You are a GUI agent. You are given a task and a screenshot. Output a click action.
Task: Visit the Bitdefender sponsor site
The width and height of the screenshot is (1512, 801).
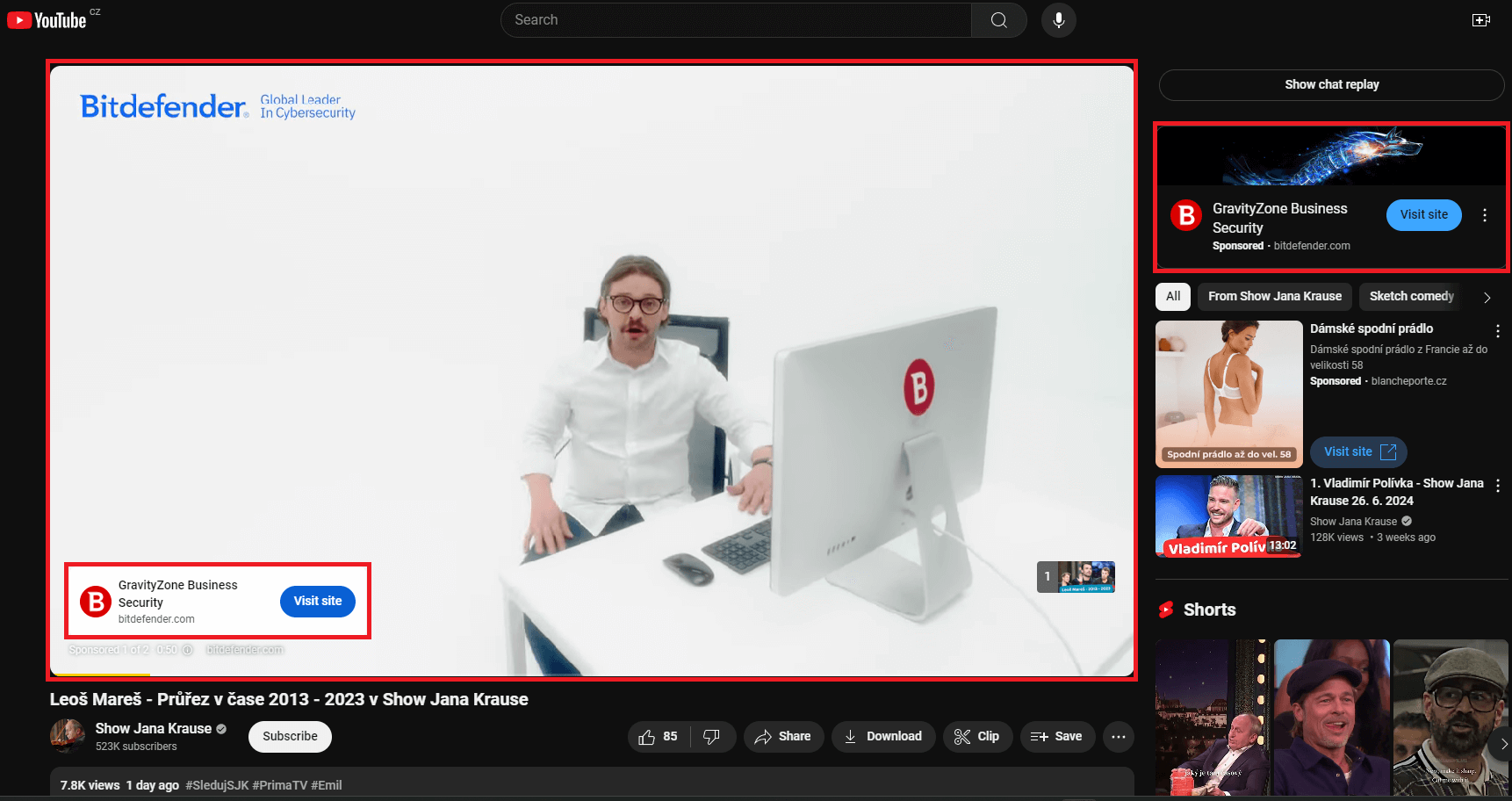pos(317,601)
